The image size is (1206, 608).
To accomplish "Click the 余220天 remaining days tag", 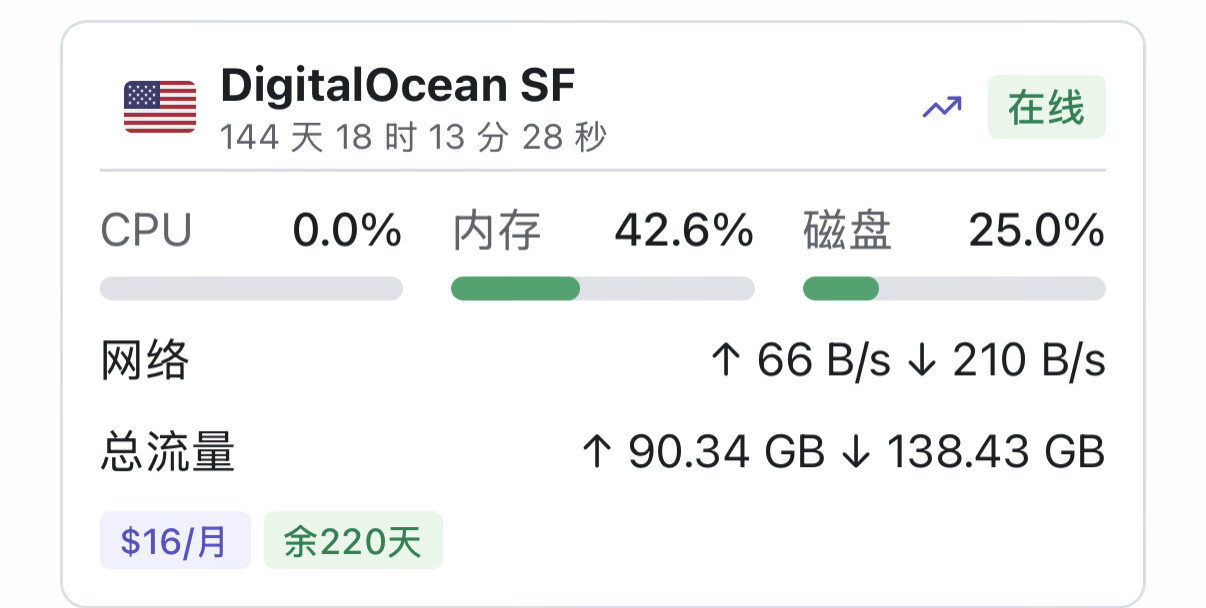I will pos(353,541).
